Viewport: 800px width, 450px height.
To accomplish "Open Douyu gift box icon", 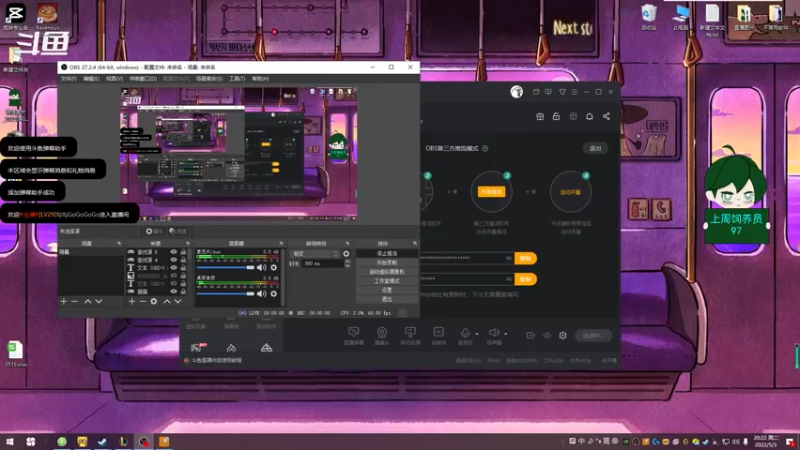I will [540, 116].
